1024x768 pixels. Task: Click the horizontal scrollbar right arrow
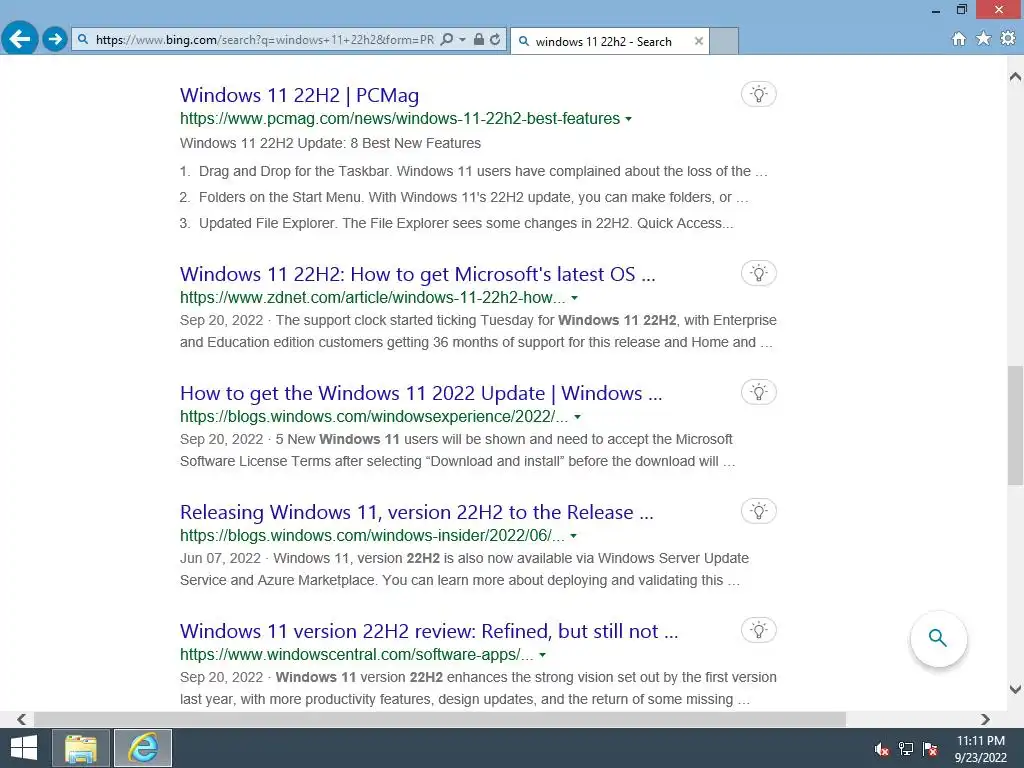(985, 719)
